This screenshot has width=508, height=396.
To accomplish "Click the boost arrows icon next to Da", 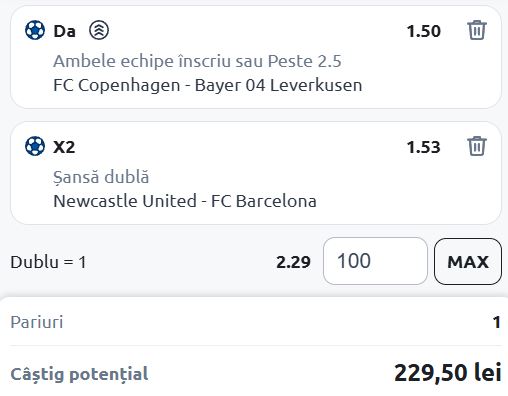I will point(99,30).
